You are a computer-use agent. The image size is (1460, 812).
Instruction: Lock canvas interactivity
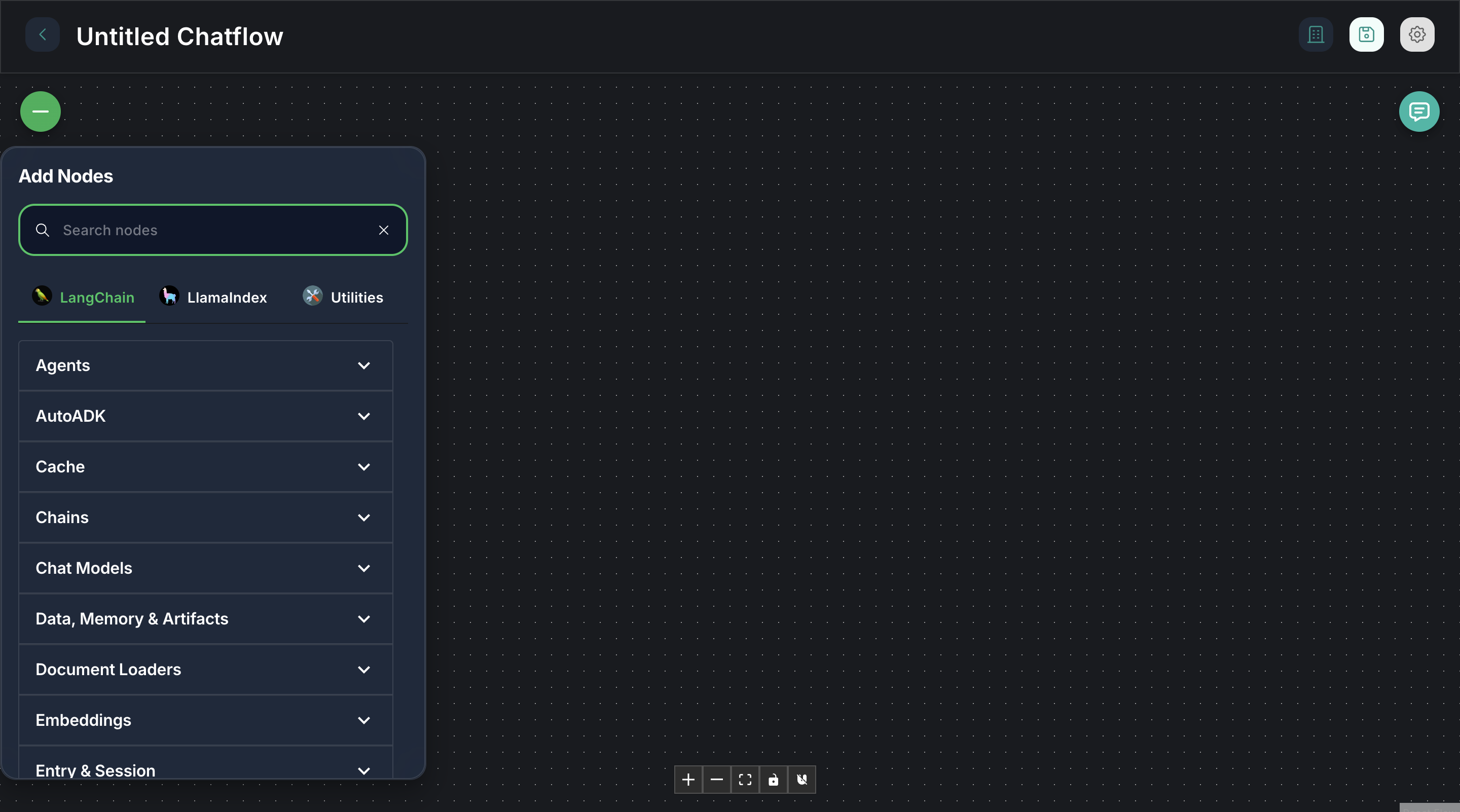click(773, 780)
